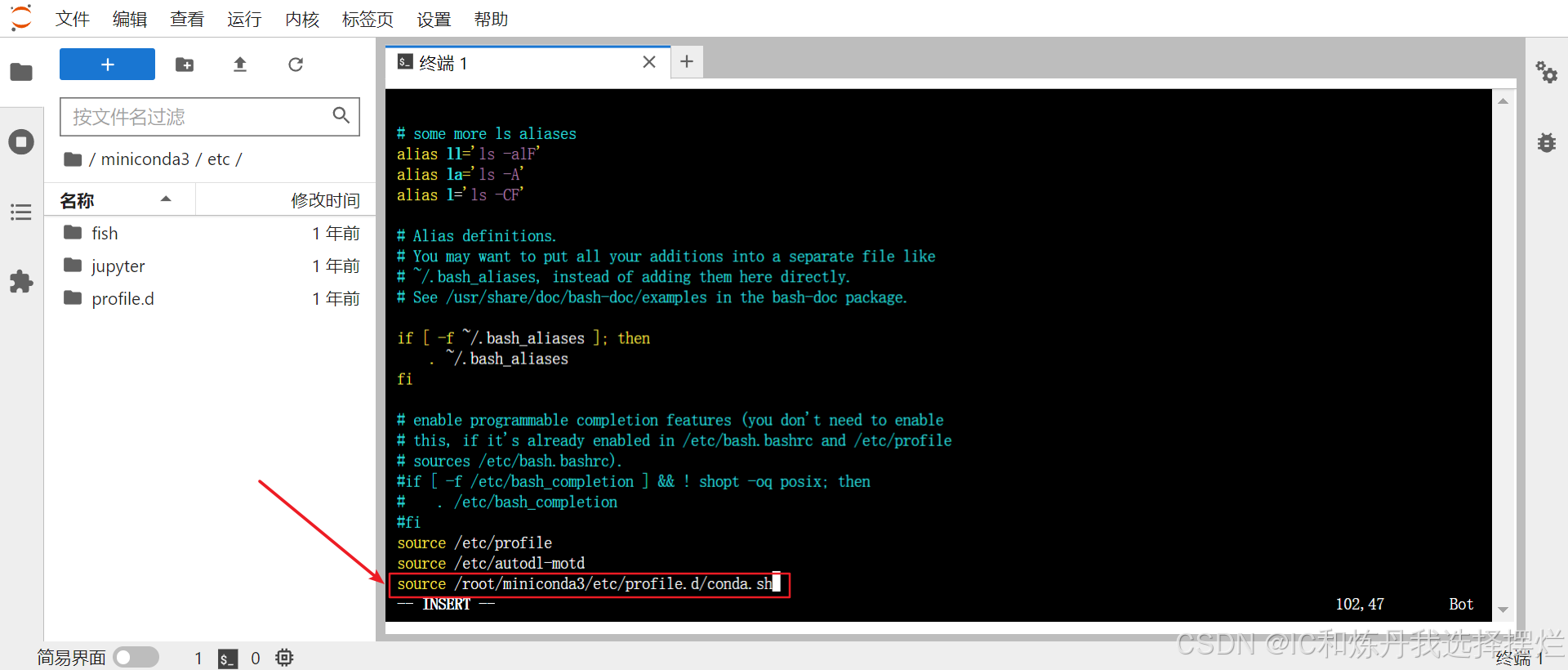Image resolution: width=1568 pixels, height=670 pixels.
Task: Click the blue new launcher plus button
Action: (x=107, y=64)
